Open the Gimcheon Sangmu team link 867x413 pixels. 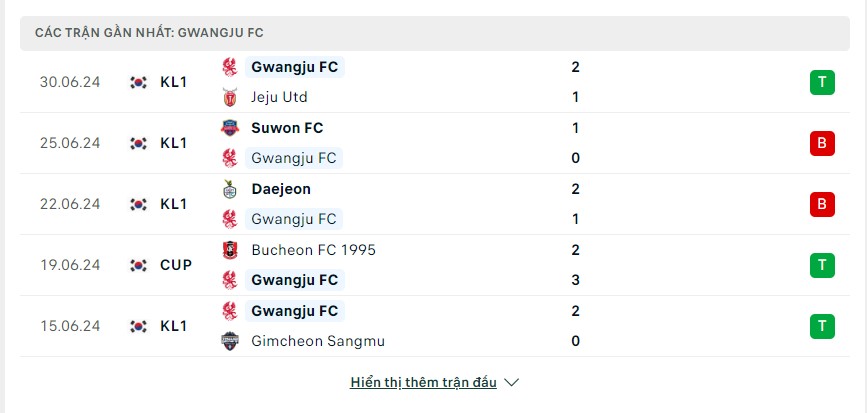pos(318,341)
